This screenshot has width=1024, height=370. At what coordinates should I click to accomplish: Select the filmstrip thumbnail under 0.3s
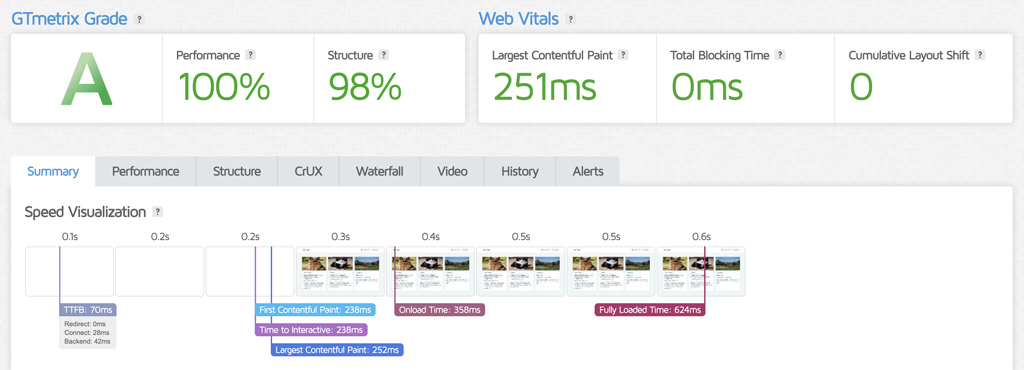(340, 271)
